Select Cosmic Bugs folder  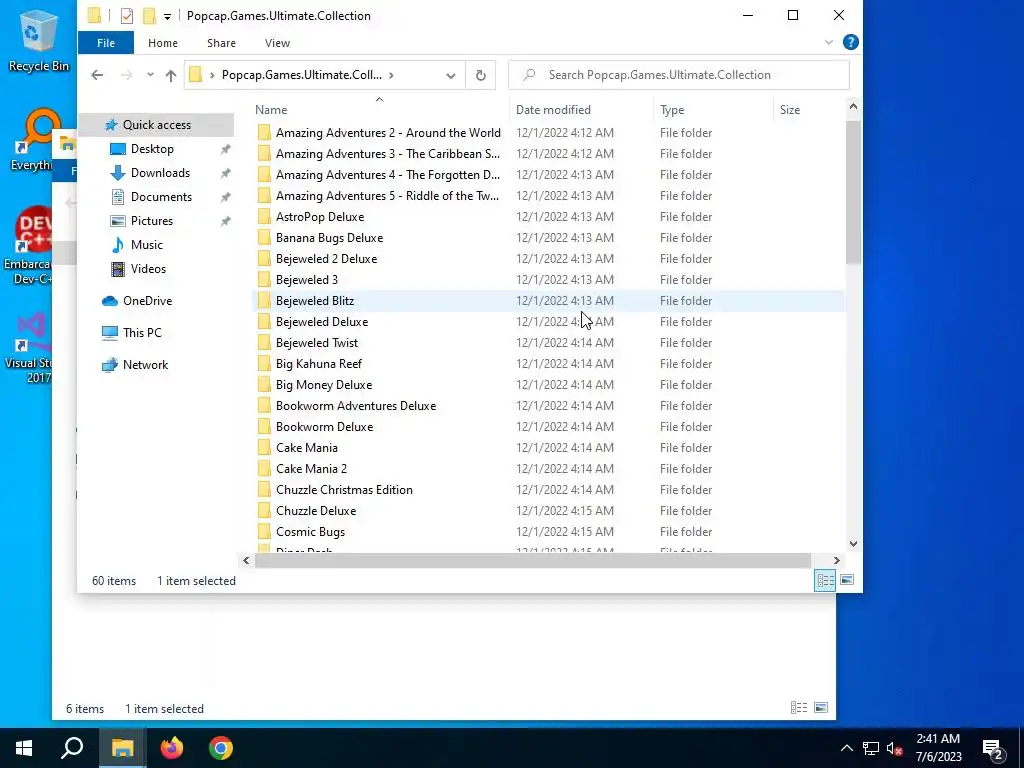[x=549, y=532]
